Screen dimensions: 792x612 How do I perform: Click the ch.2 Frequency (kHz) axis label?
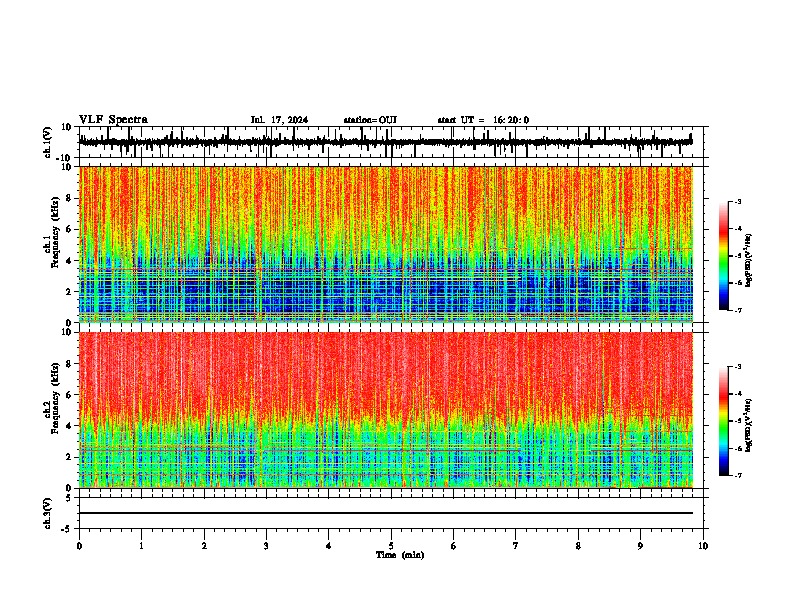(51, 399)
